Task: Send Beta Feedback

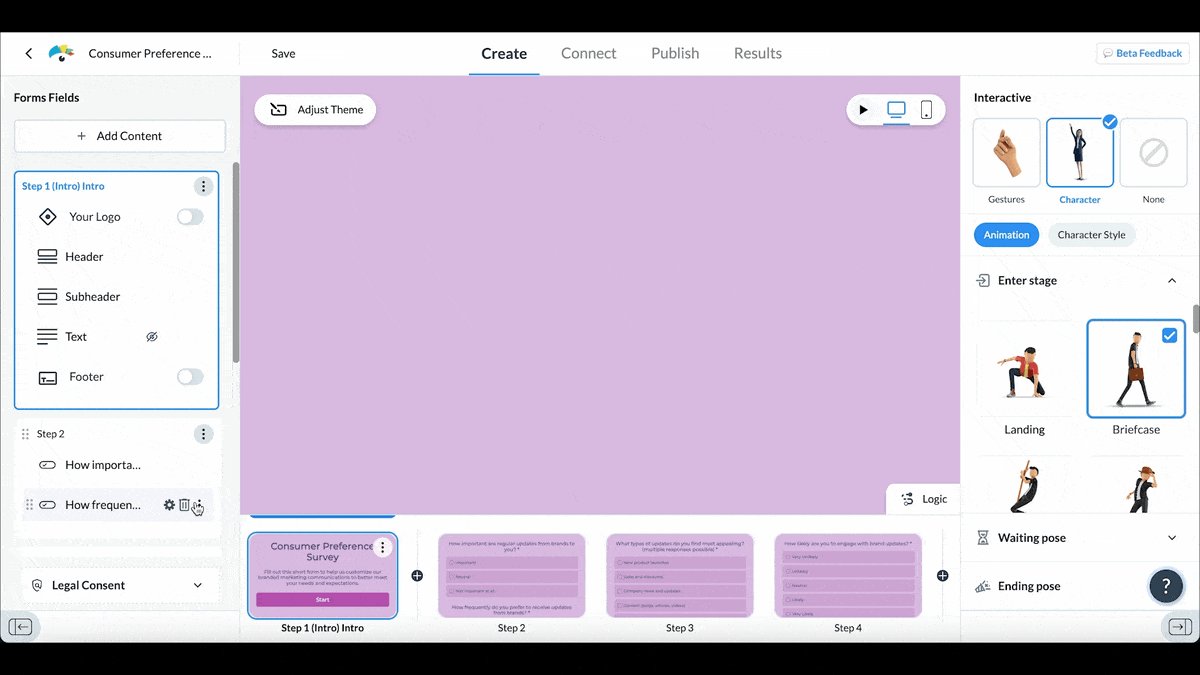Action: [1142, 53]
